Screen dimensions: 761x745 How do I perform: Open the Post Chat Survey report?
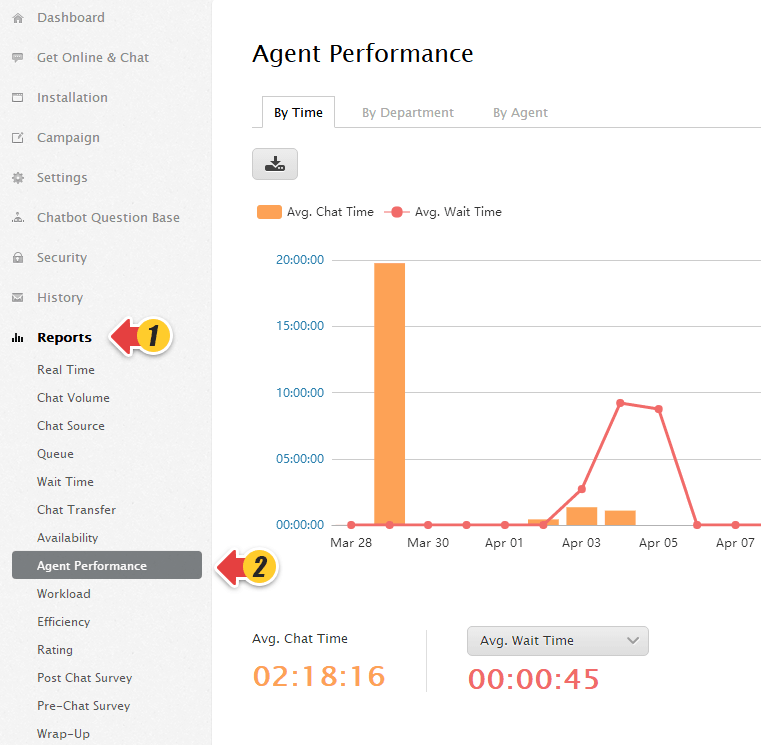point(84,678)
